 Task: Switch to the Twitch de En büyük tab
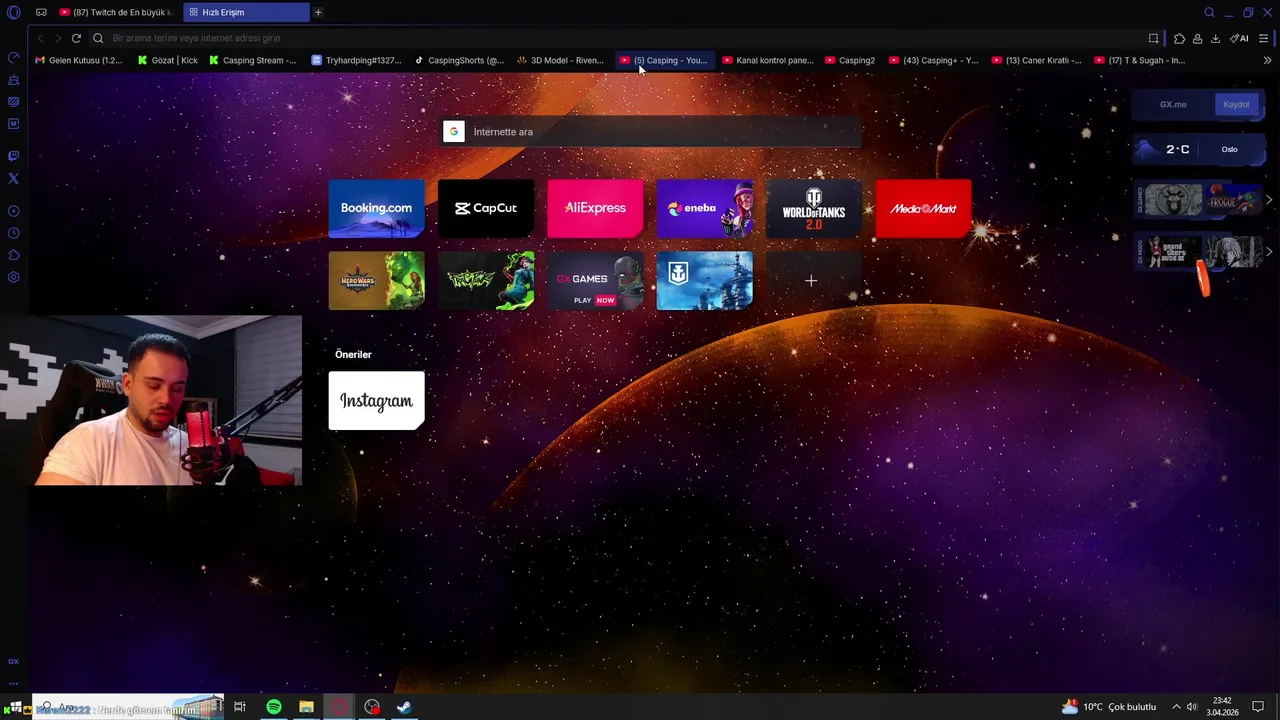[x=116, y=12]
